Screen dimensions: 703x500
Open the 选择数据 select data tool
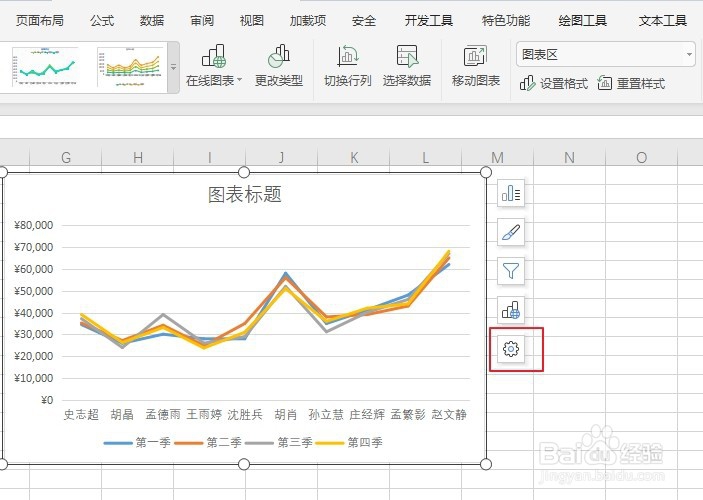[407, 65]
